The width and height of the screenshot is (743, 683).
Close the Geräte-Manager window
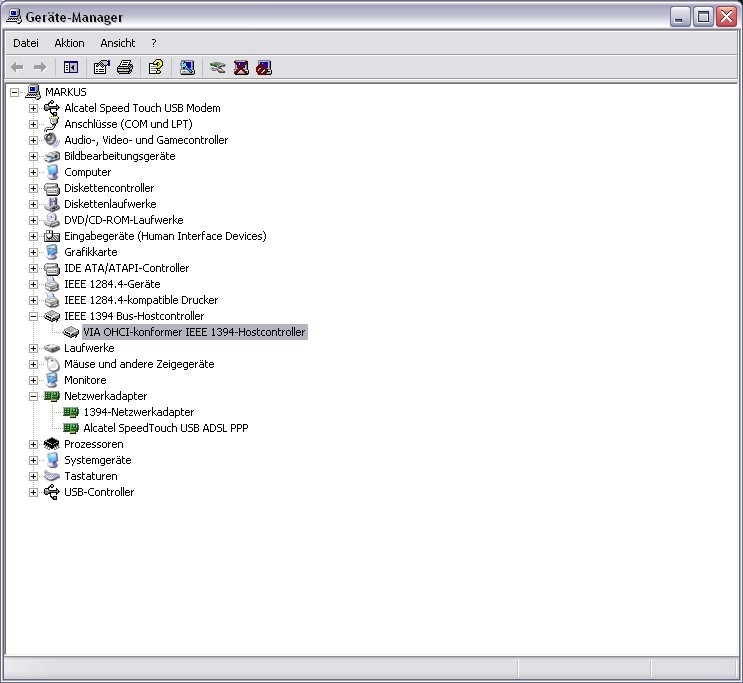(726, 17)
